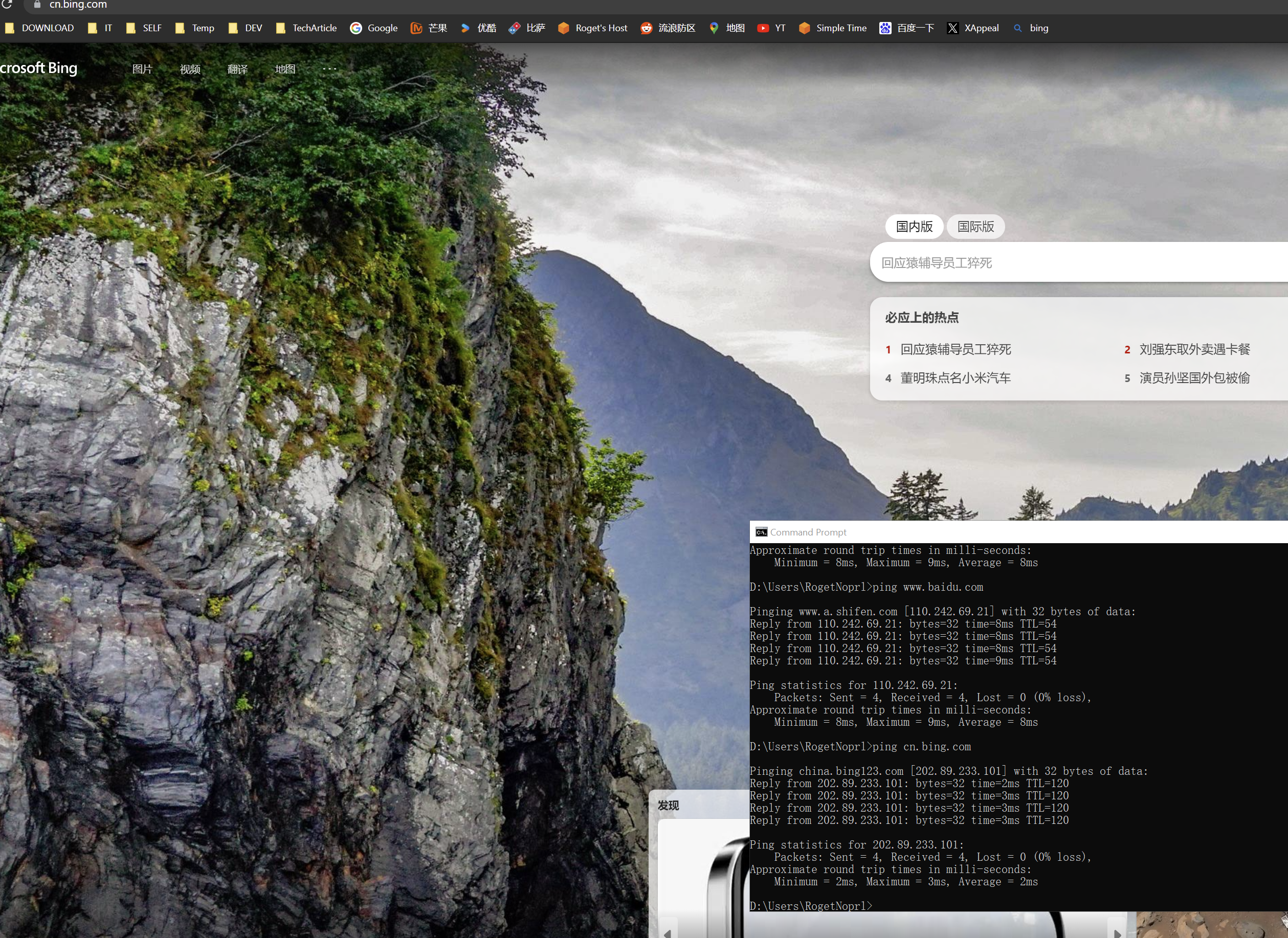This screenshot has height=938, width=1288.
Task: Open the Simple Time bookmark
Action: (x=833, y=28)
